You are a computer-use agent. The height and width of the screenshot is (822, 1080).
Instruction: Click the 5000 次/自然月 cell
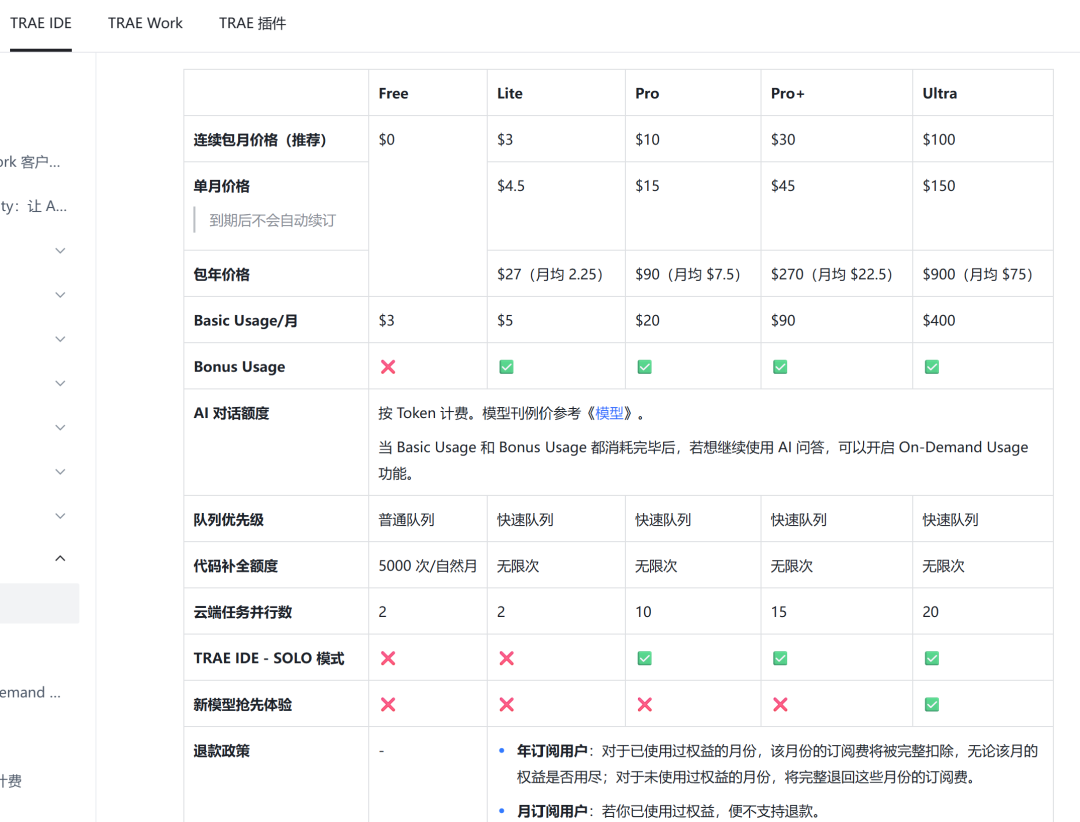point(428,566)
